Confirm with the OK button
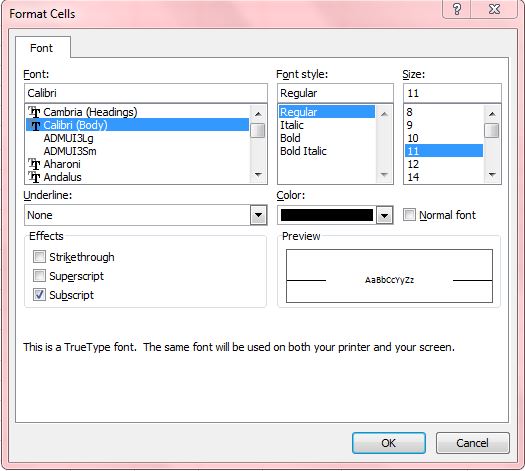The height and width of the screenshot is (471, 525). (x=389, y=443)
